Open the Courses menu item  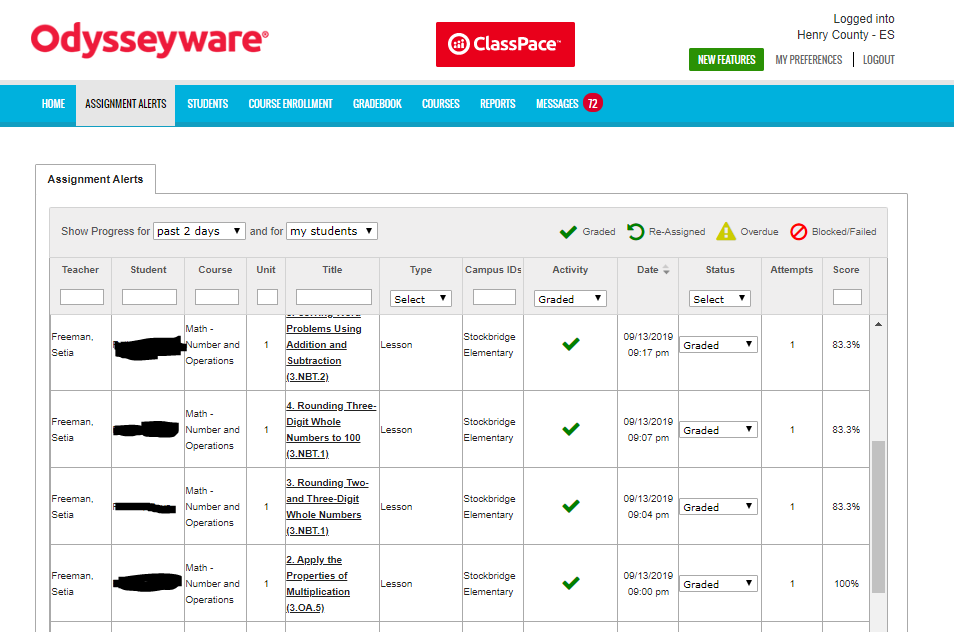440,104
